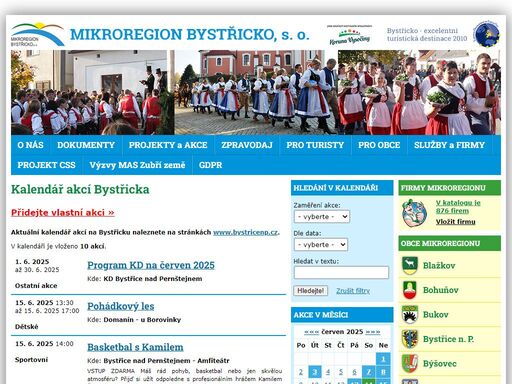Open the PRO TURISTY menu
512x384 pixels.
tap(315, 145)
